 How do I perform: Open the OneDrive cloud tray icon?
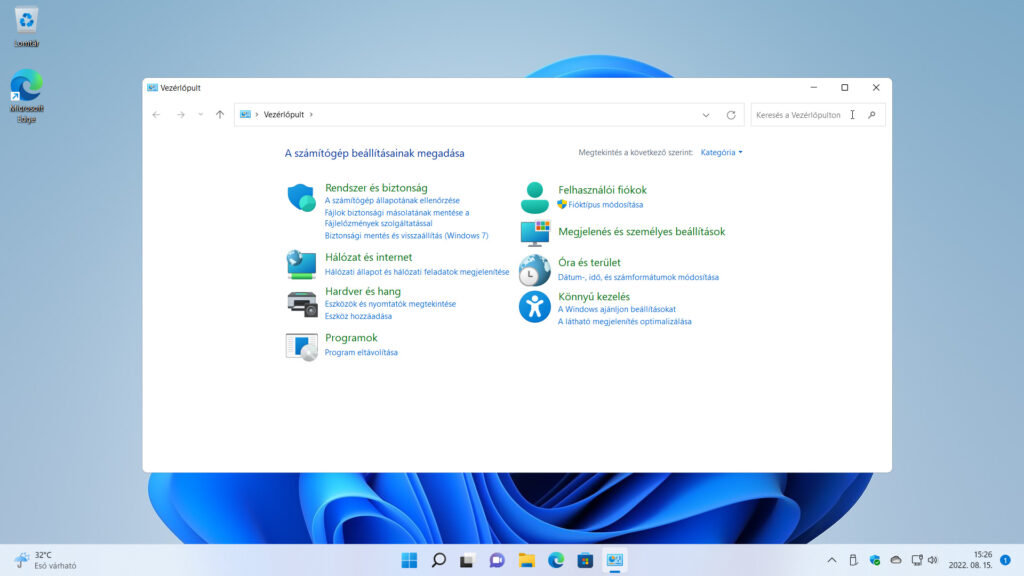[x=896, y=560]
